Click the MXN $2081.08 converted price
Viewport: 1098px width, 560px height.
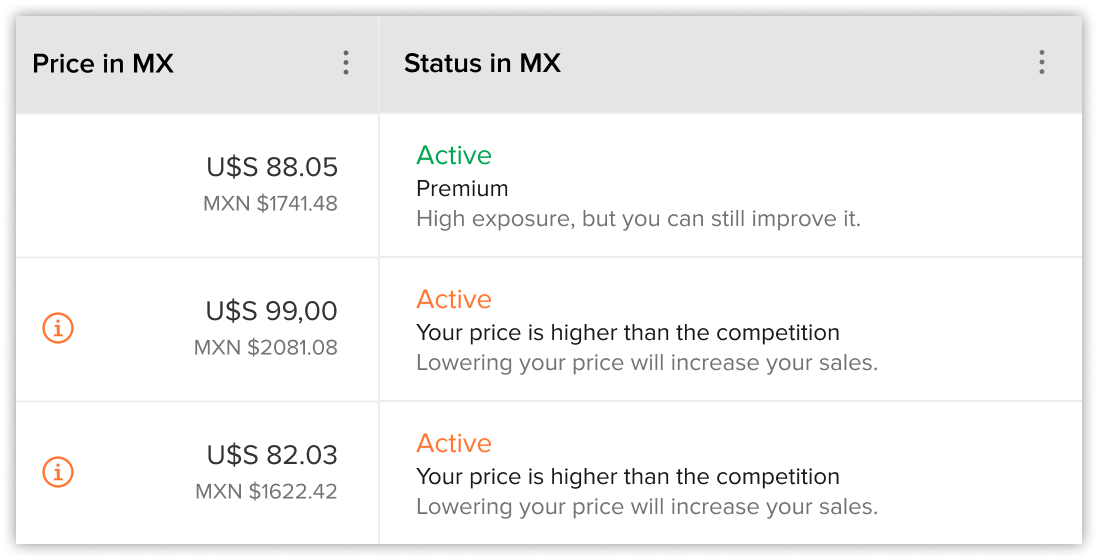[x=266, y=348]
